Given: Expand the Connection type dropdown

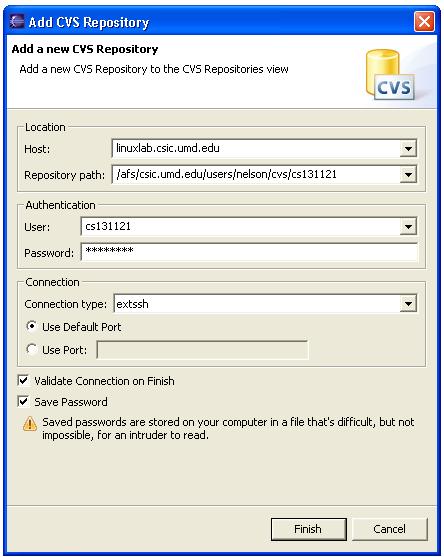Looking at the screenshot, I should pyautogui.click(x=408, y=304).
